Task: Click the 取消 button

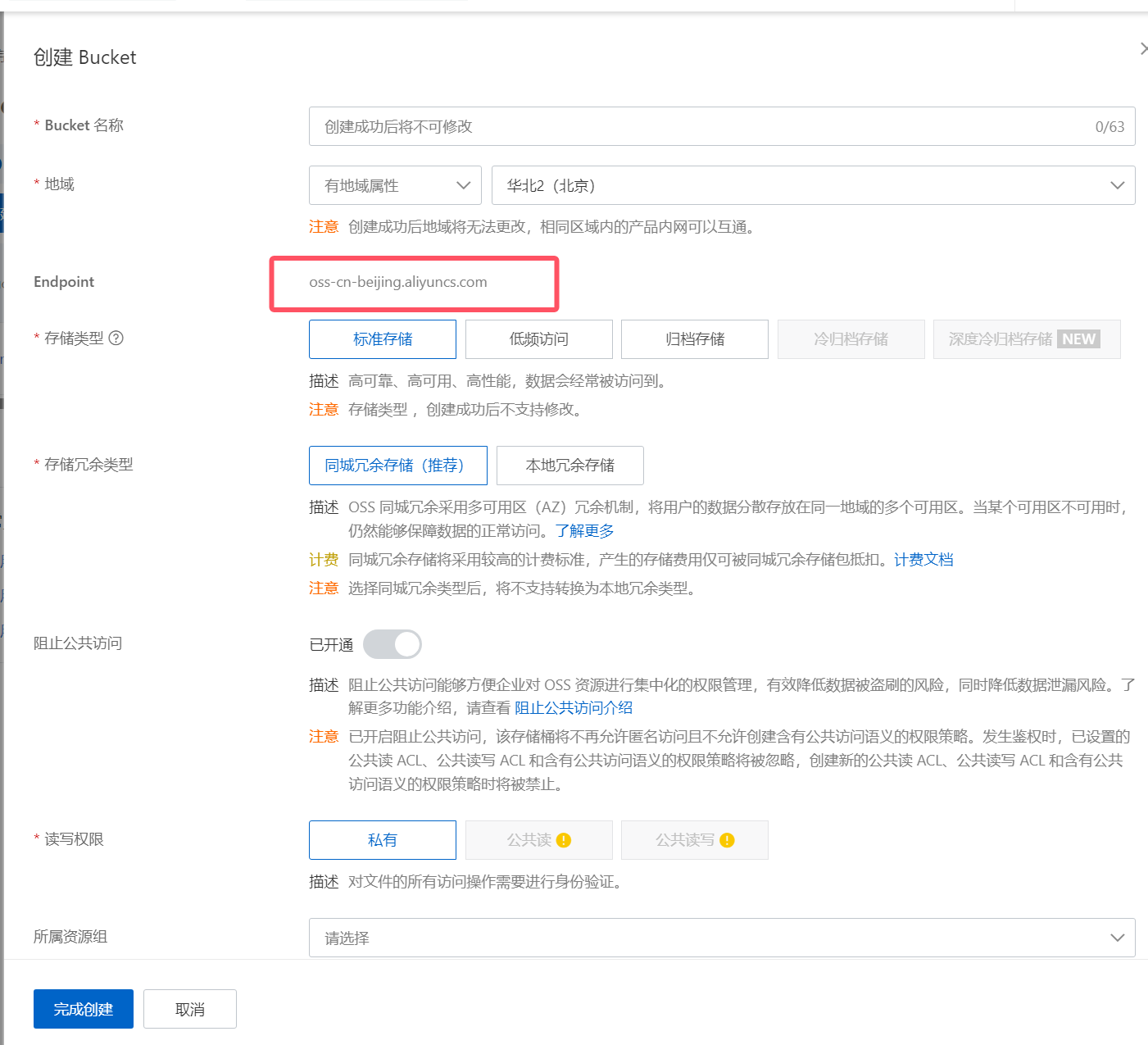Action: point(190,1009)
